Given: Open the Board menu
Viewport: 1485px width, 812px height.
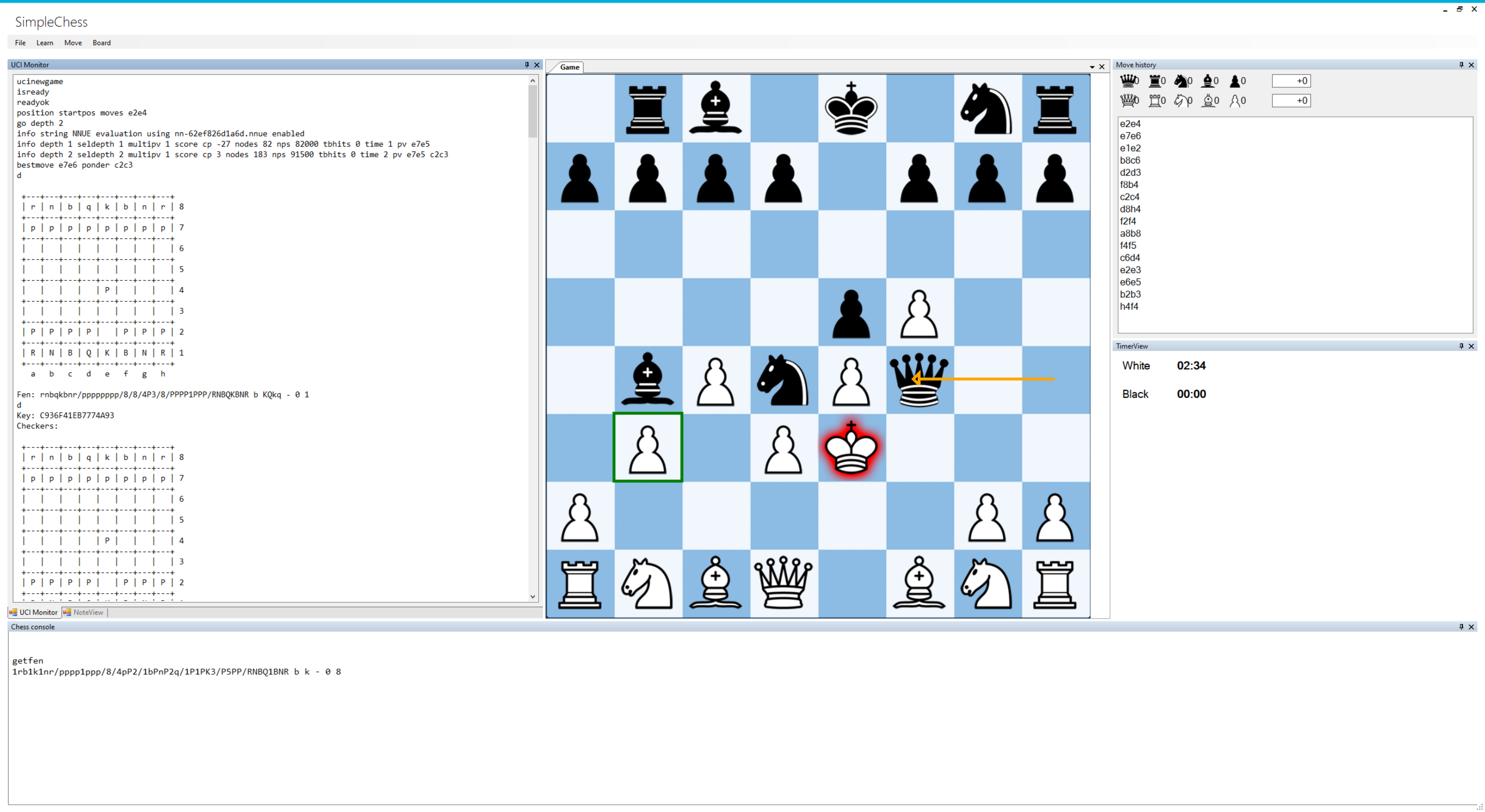Looking at the screenshot, I should (x=101, y=43).
